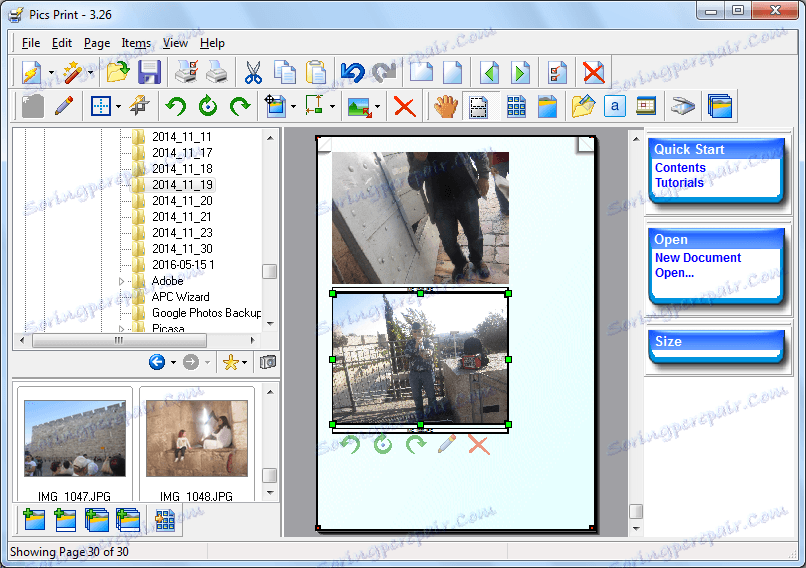Viewport: 806px width, 568px height.
Task: Click the Open... link
Action: 674,273
